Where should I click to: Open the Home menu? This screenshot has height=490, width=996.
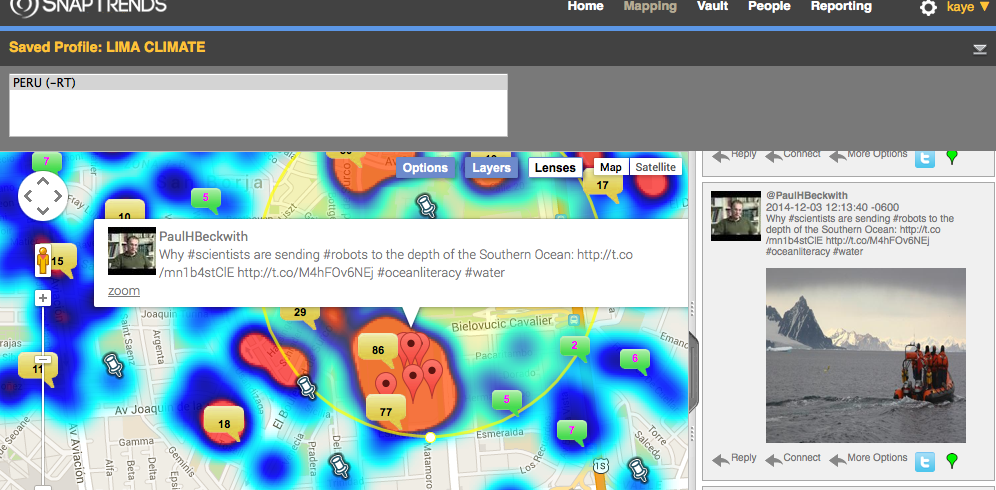(x=585, y=6)
